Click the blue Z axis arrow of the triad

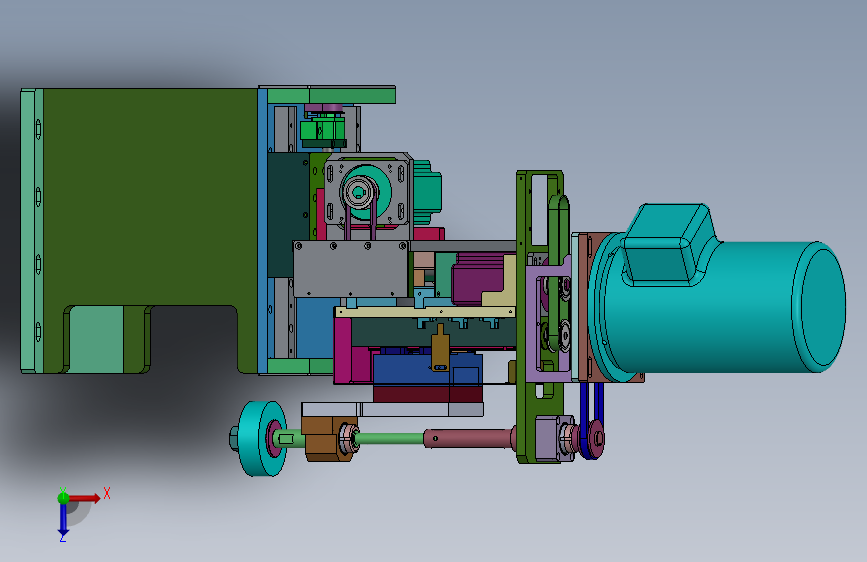pyautogui.click(x=63, y=521)
